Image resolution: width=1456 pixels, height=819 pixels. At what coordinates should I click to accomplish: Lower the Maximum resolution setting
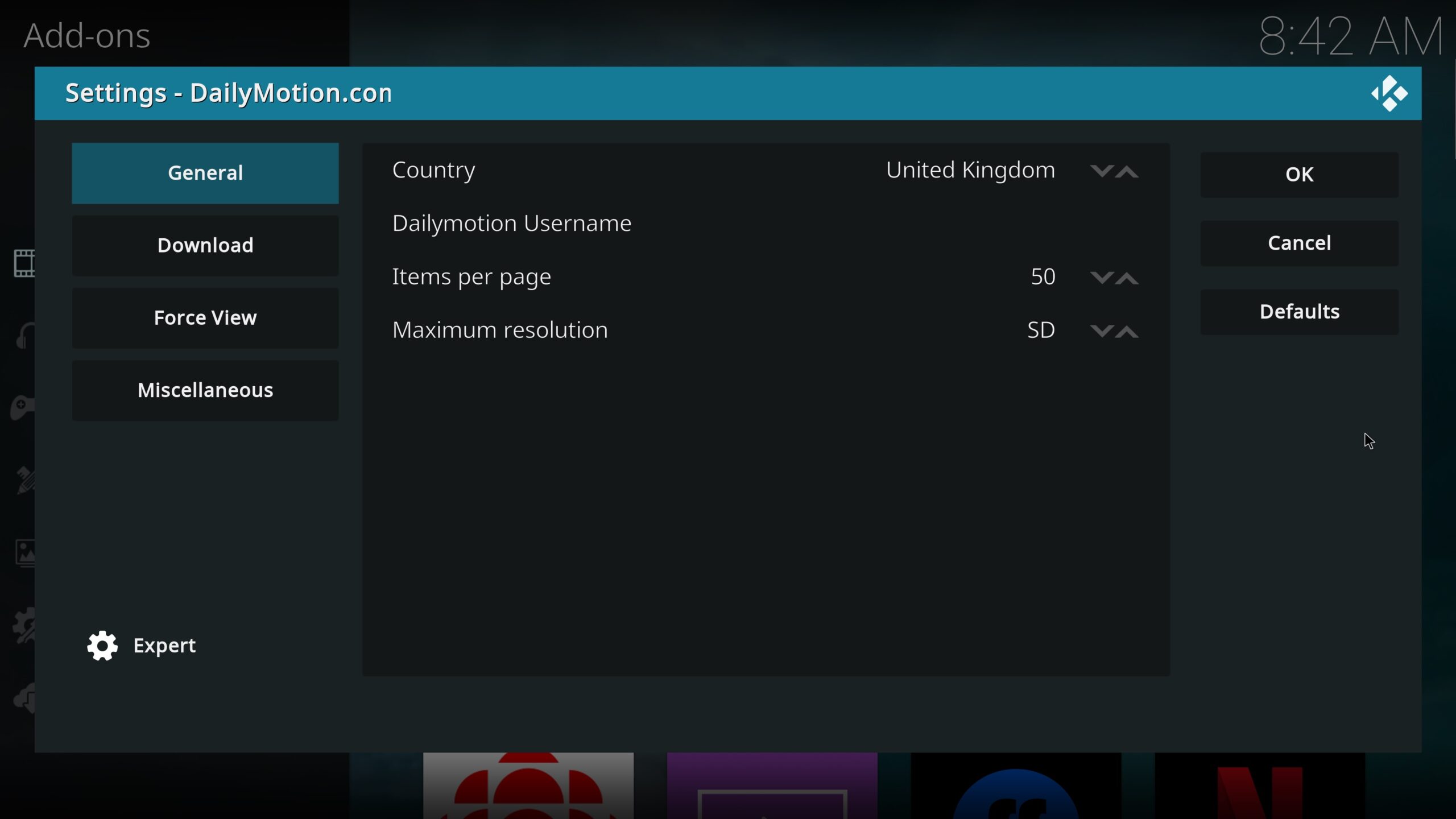(x=1102, y=331)
